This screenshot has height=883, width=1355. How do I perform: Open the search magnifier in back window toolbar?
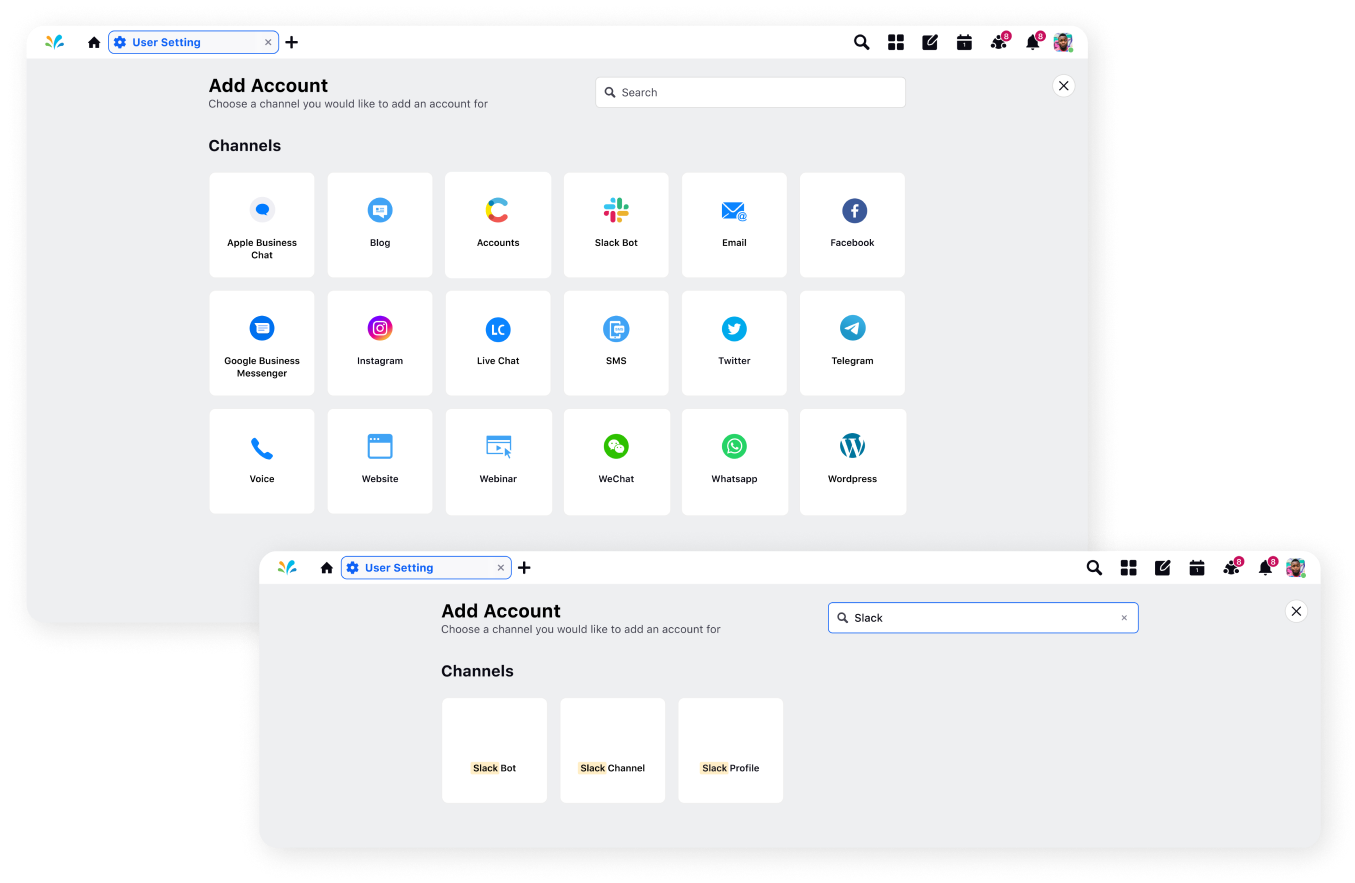[861, 42]
